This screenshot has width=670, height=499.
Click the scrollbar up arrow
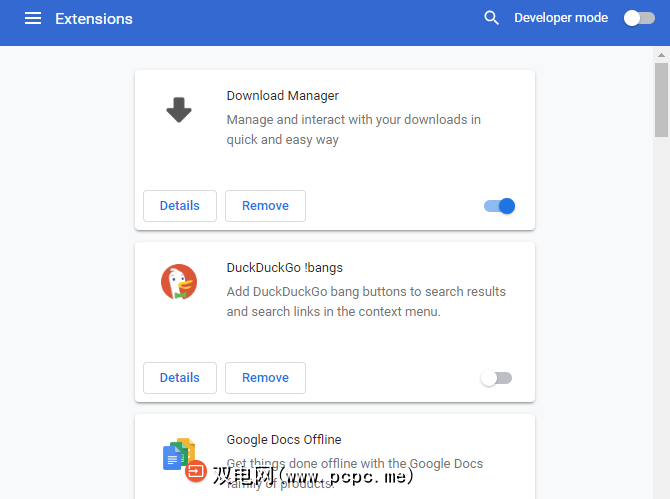(x=661, y=55)
